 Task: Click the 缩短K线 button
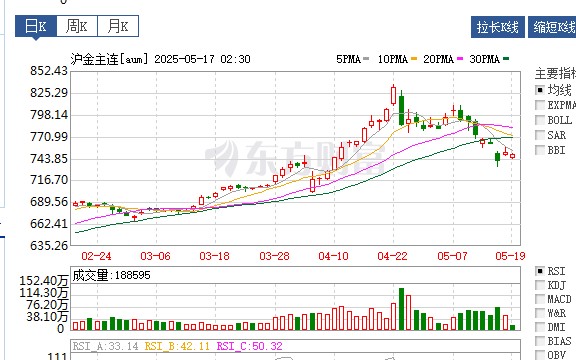552,27
